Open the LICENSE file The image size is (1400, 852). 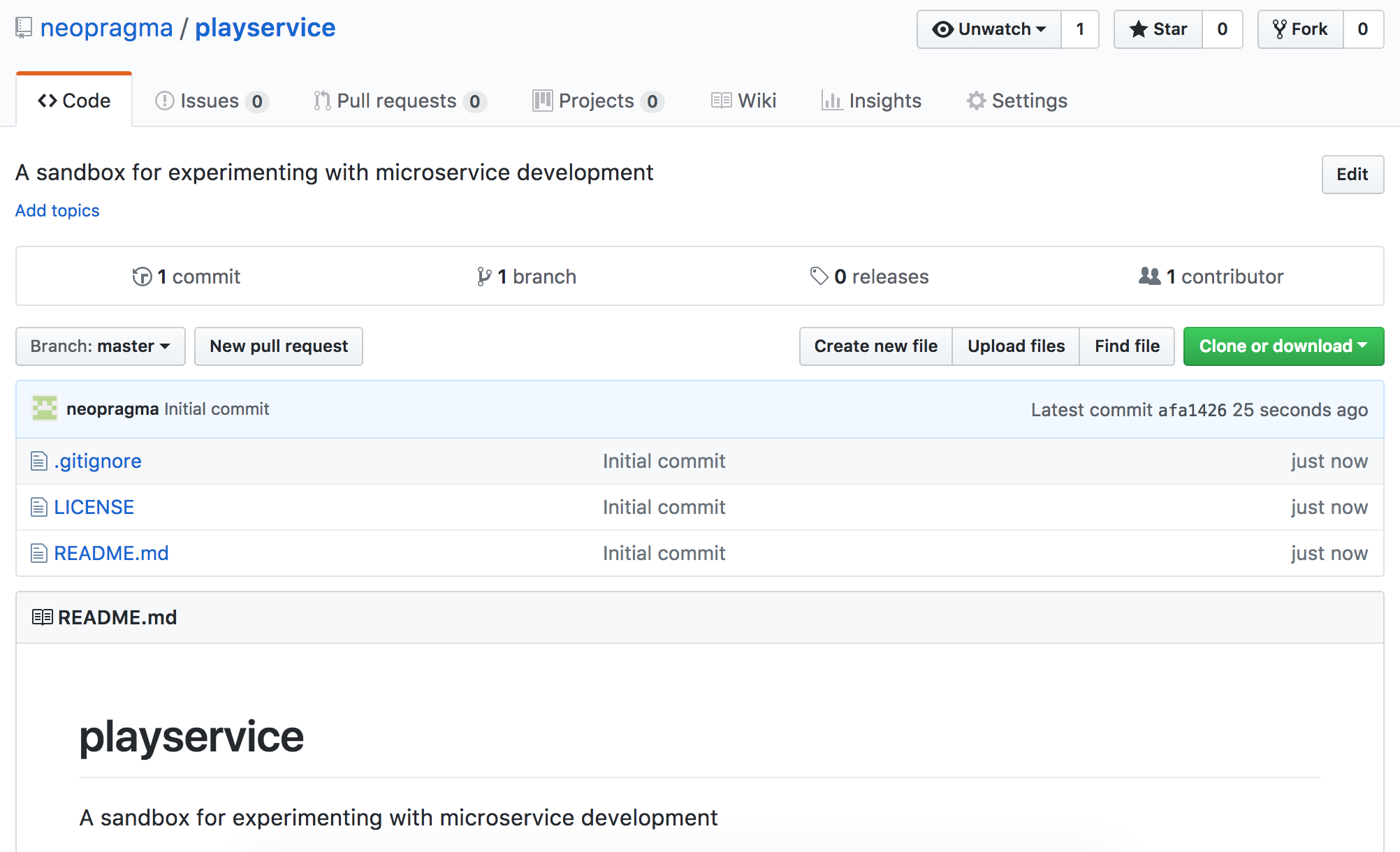[x=94, y=507]
